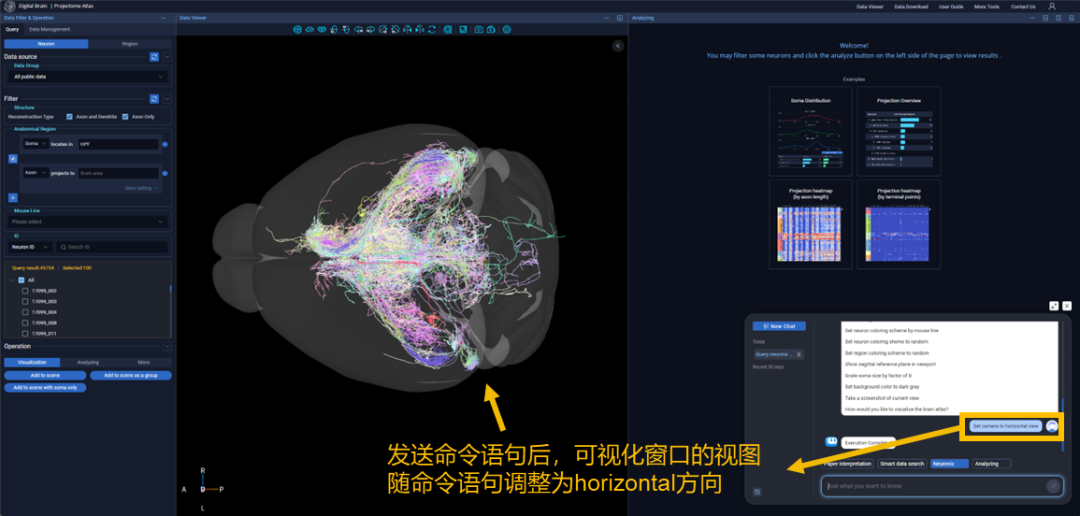The height and width of the screenshot is (516, 1080).
Task: Click the send message icon in chat
Action: (x=1052, y=486)
